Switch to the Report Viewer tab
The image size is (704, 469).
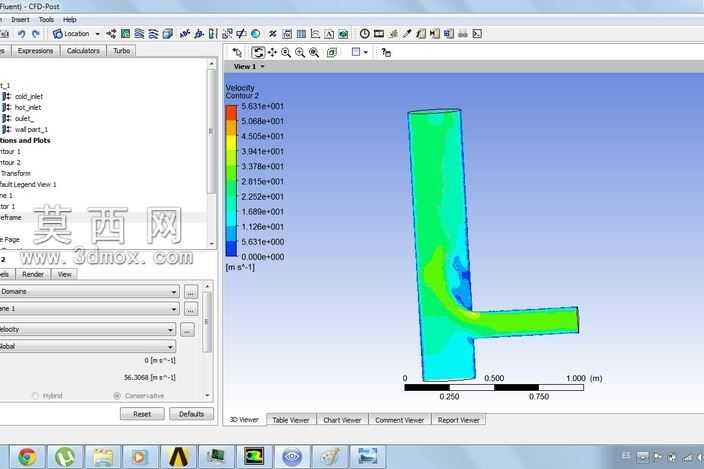pos(458,420)
